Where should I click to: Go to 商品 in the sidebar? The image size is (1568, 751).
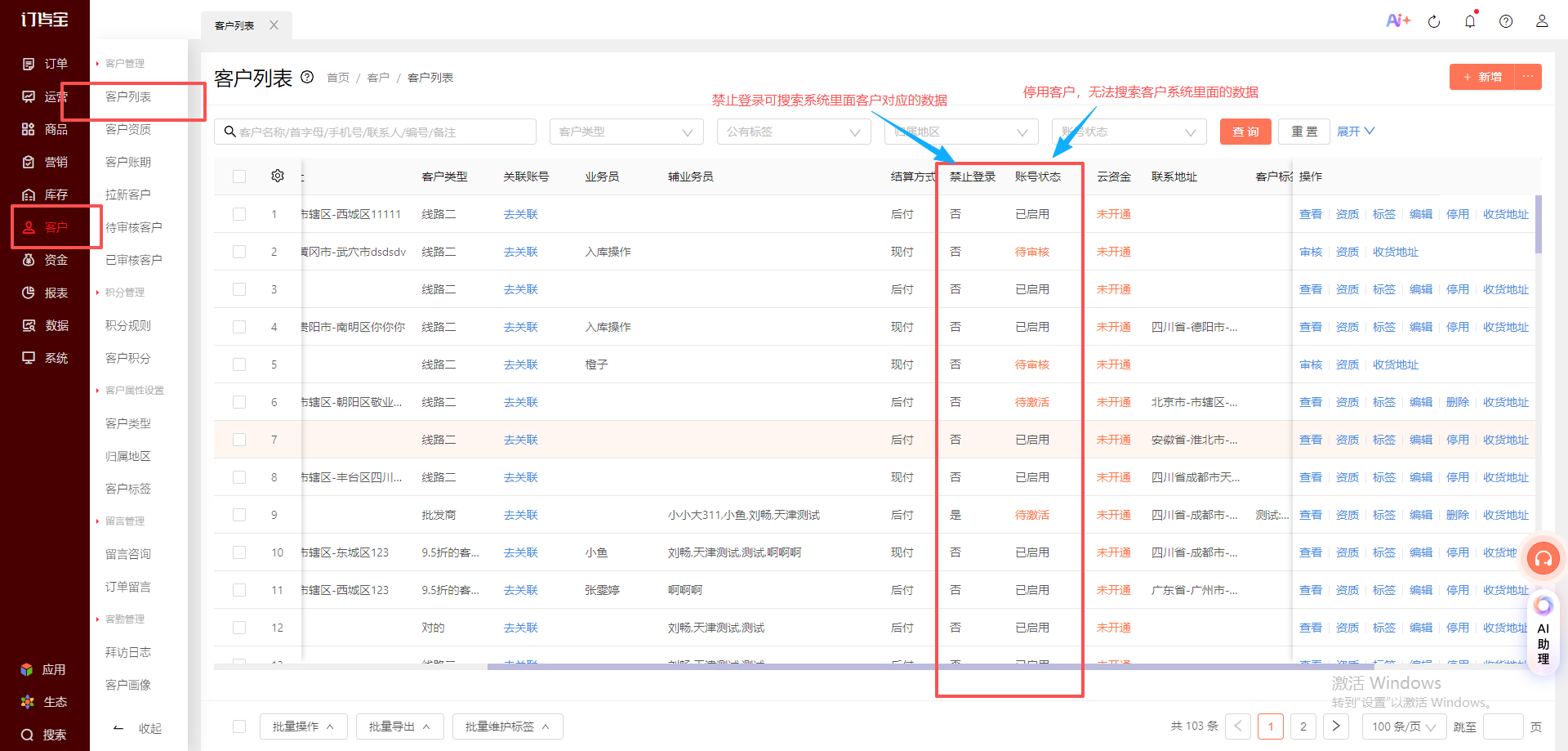coord(46,129)
